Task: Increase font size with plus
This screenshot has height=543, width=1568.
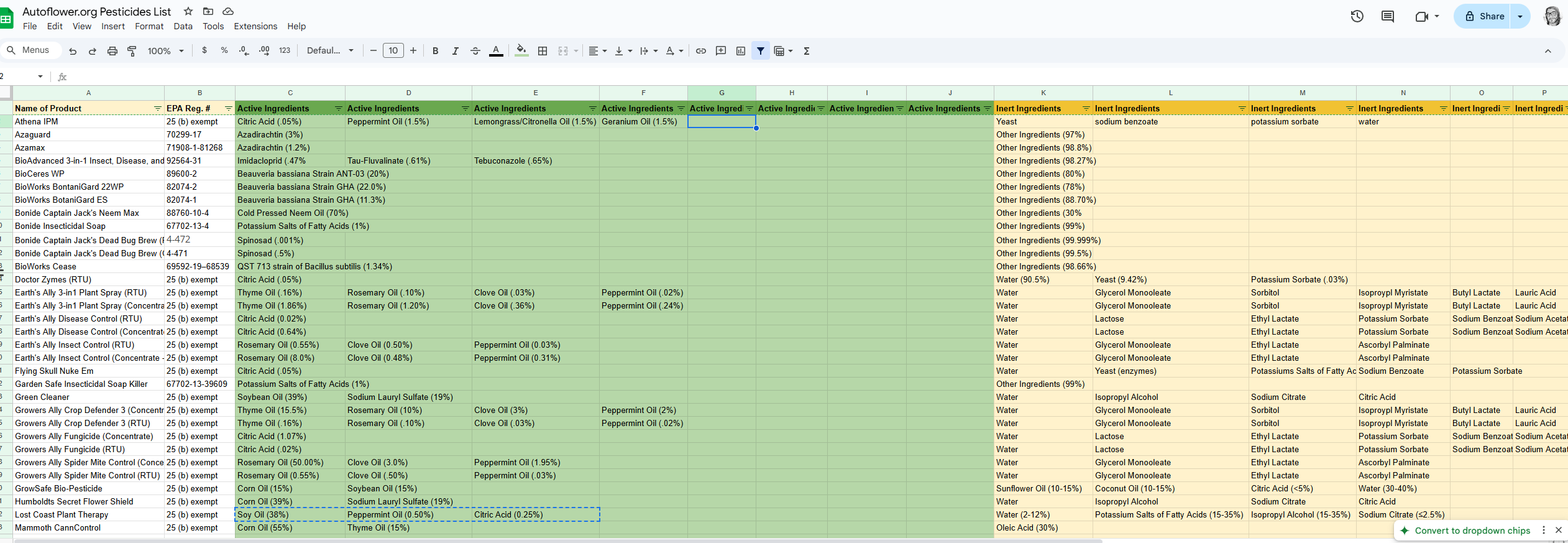Action: 413,50
